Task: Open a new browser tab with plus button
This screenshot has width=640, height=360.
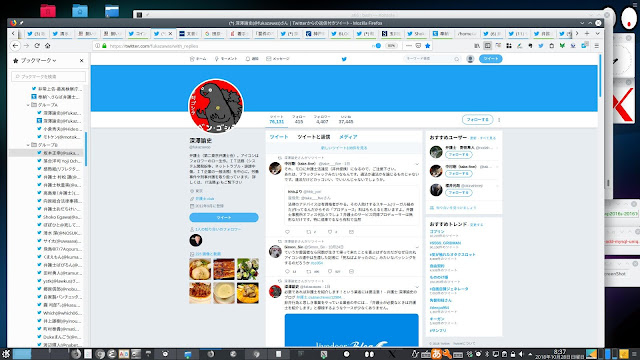Action: click(587, 33)
